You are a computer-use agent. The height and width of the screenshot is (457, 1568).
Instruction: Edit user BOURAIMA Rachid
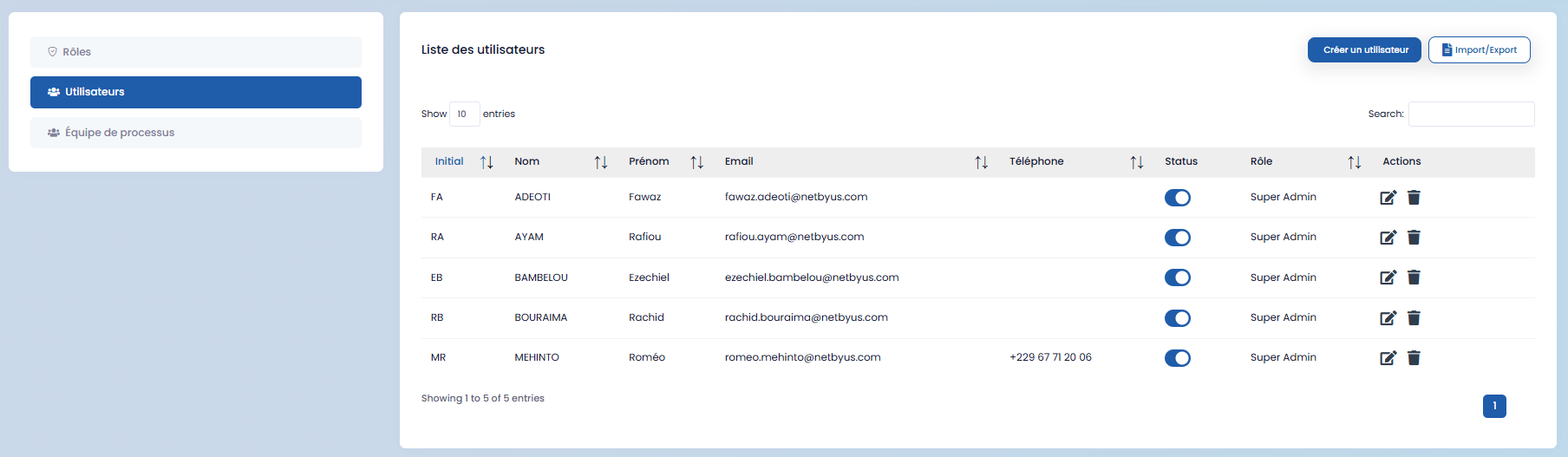tap(1388, 318)
